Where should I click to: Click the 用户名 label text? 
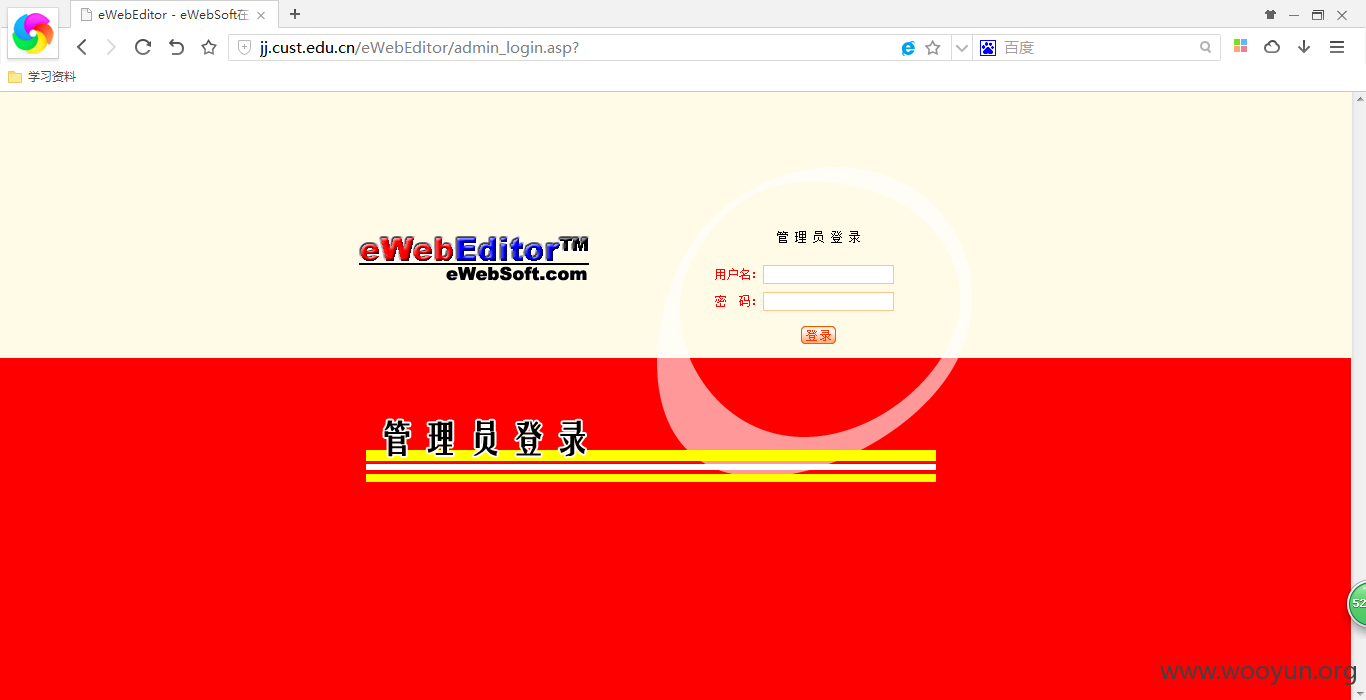coord(735,275)
